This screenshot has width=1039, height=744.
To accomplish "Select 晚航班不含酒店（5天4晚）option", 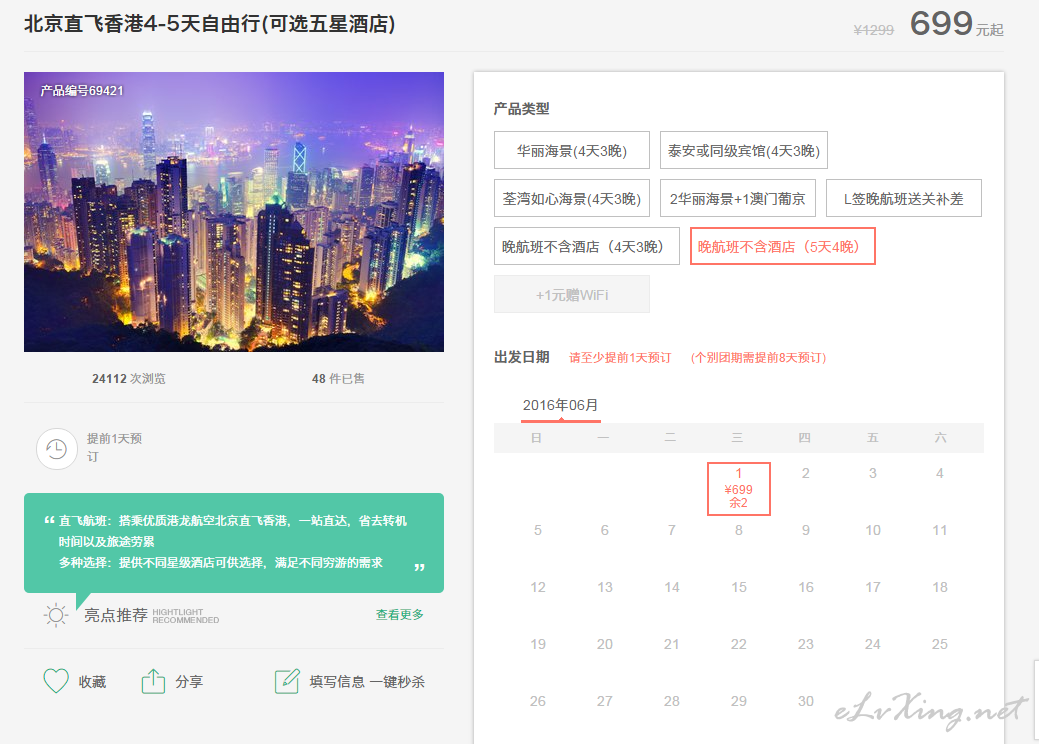I will pos(783,246).
